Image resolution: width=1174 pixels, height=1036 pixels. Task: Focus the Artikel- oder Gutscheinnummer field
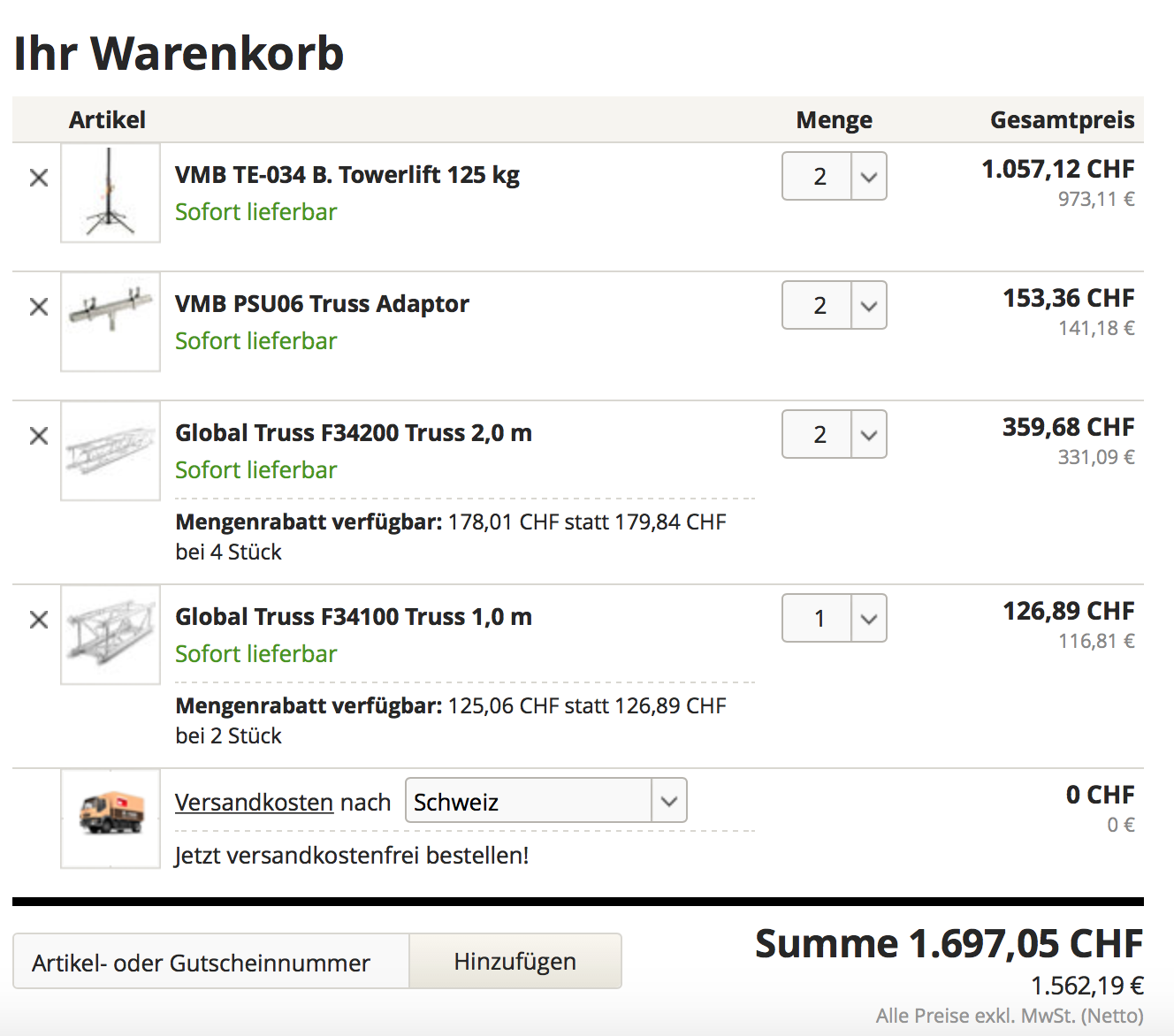pyautogui.click(x=211, y=961)
